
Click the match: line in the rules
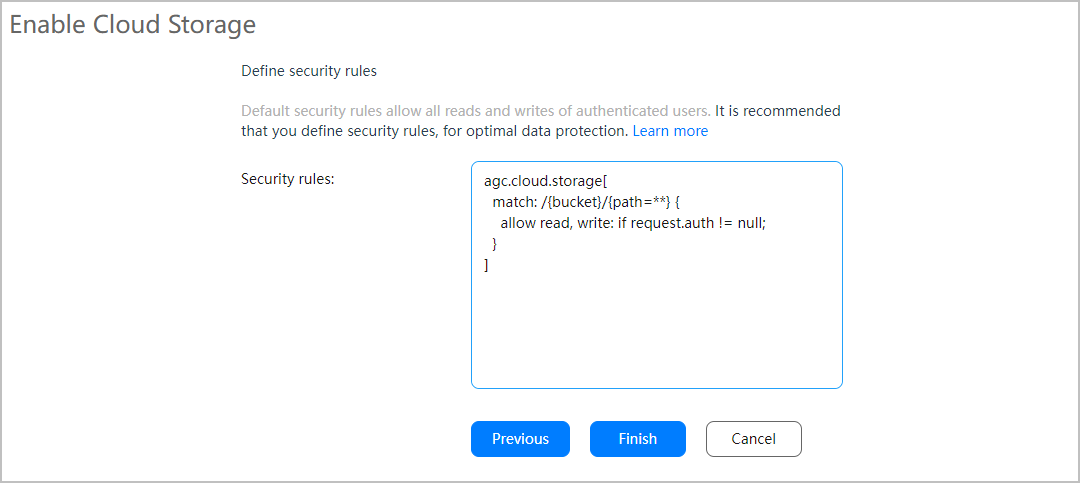click(516, 202)
